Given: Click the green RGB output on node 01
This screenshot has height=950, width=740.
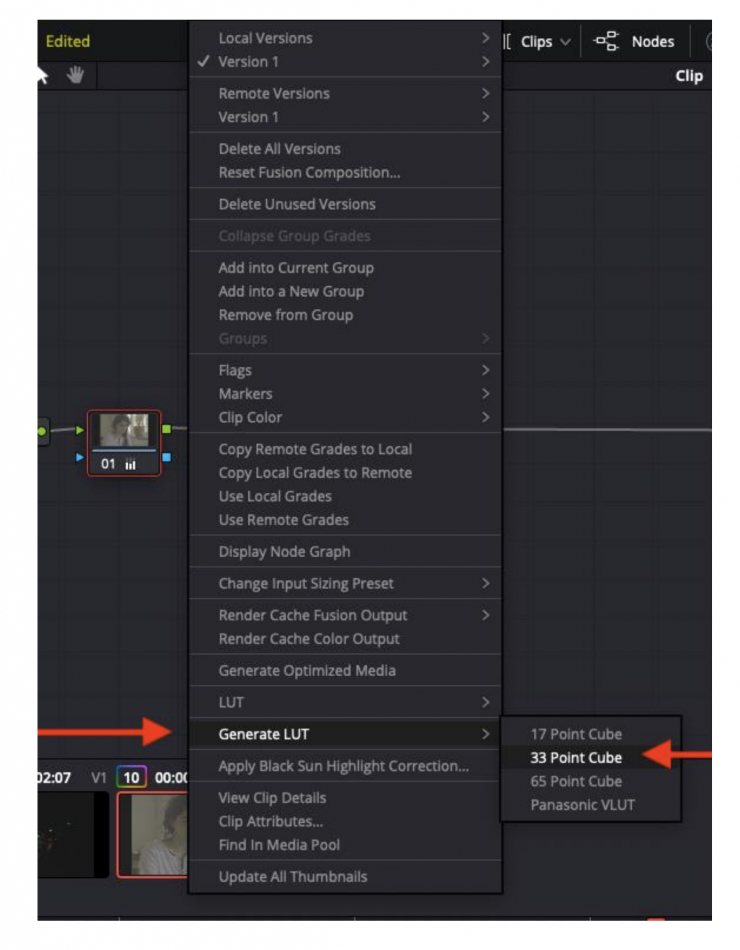Looking at the screenshot, I should pos(166,430).
